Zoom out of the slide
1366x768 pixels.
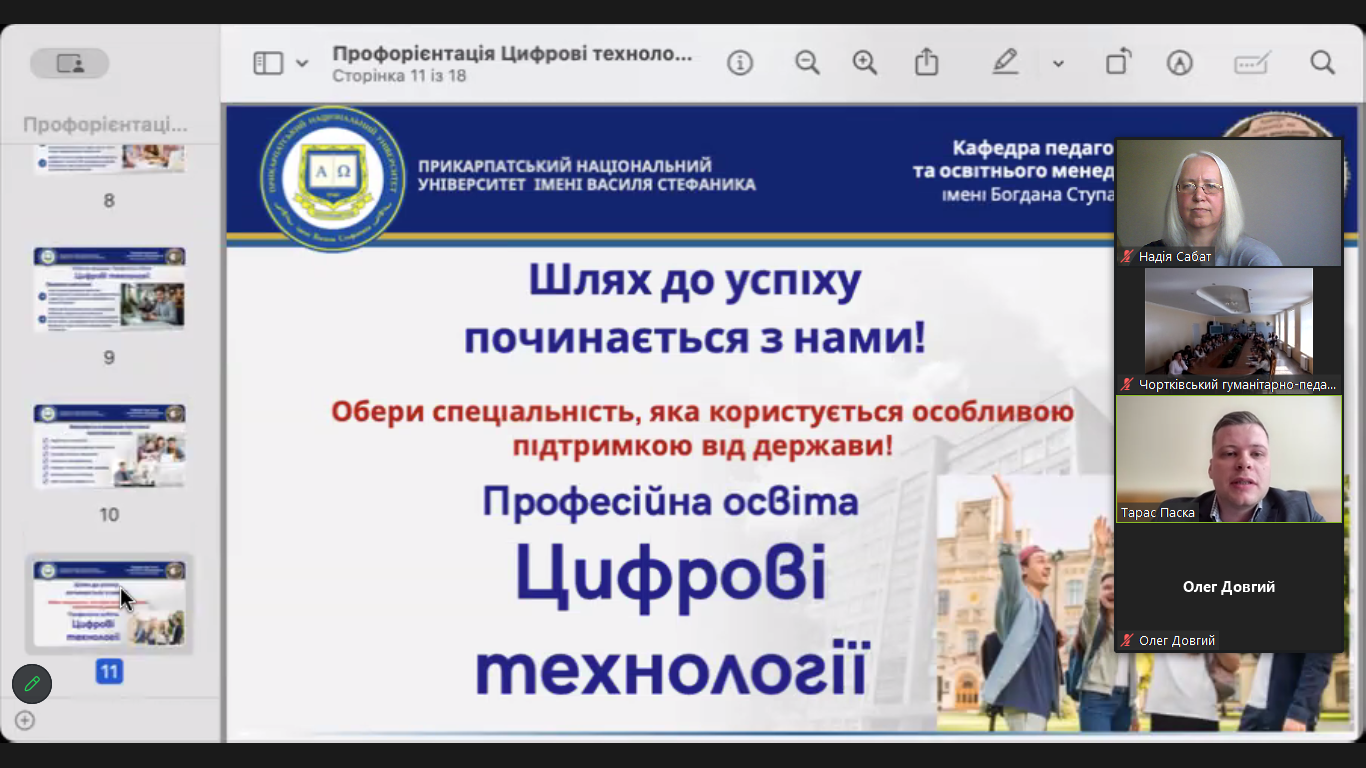(x=807, y=63)
